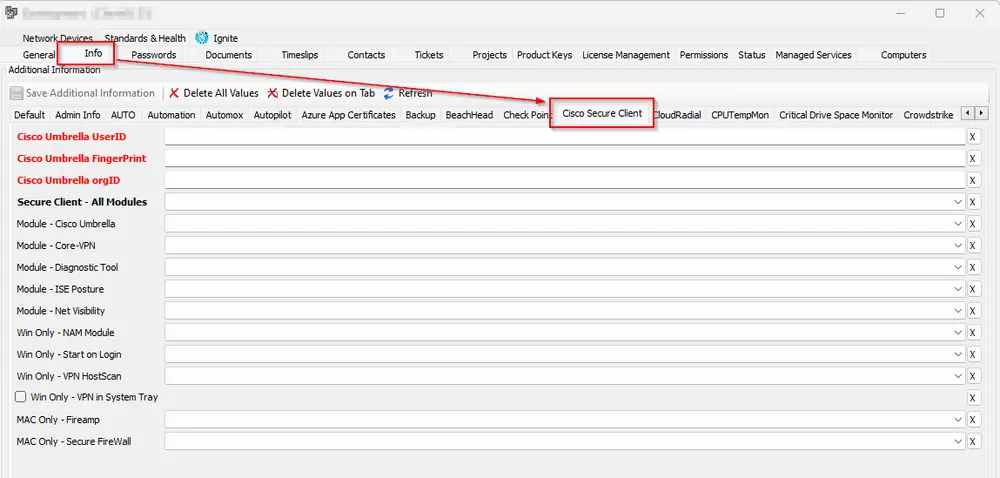The width and height of the screenshot is (1000, 478).
Task: Switch to the Backup info tab
Action: point(420,115)
